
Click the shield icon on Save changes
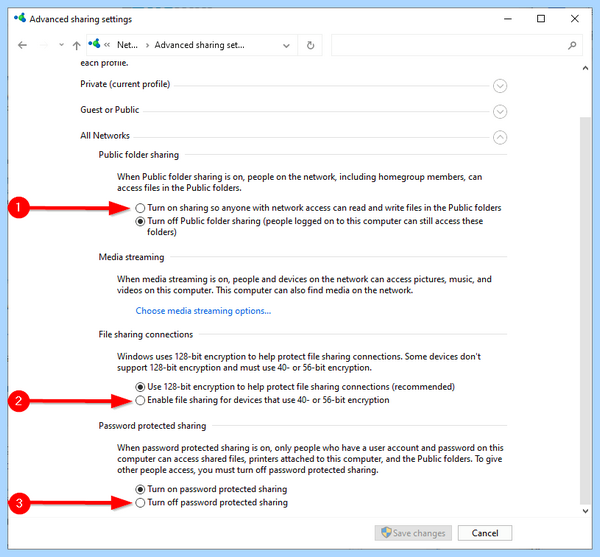pos(386,532)
